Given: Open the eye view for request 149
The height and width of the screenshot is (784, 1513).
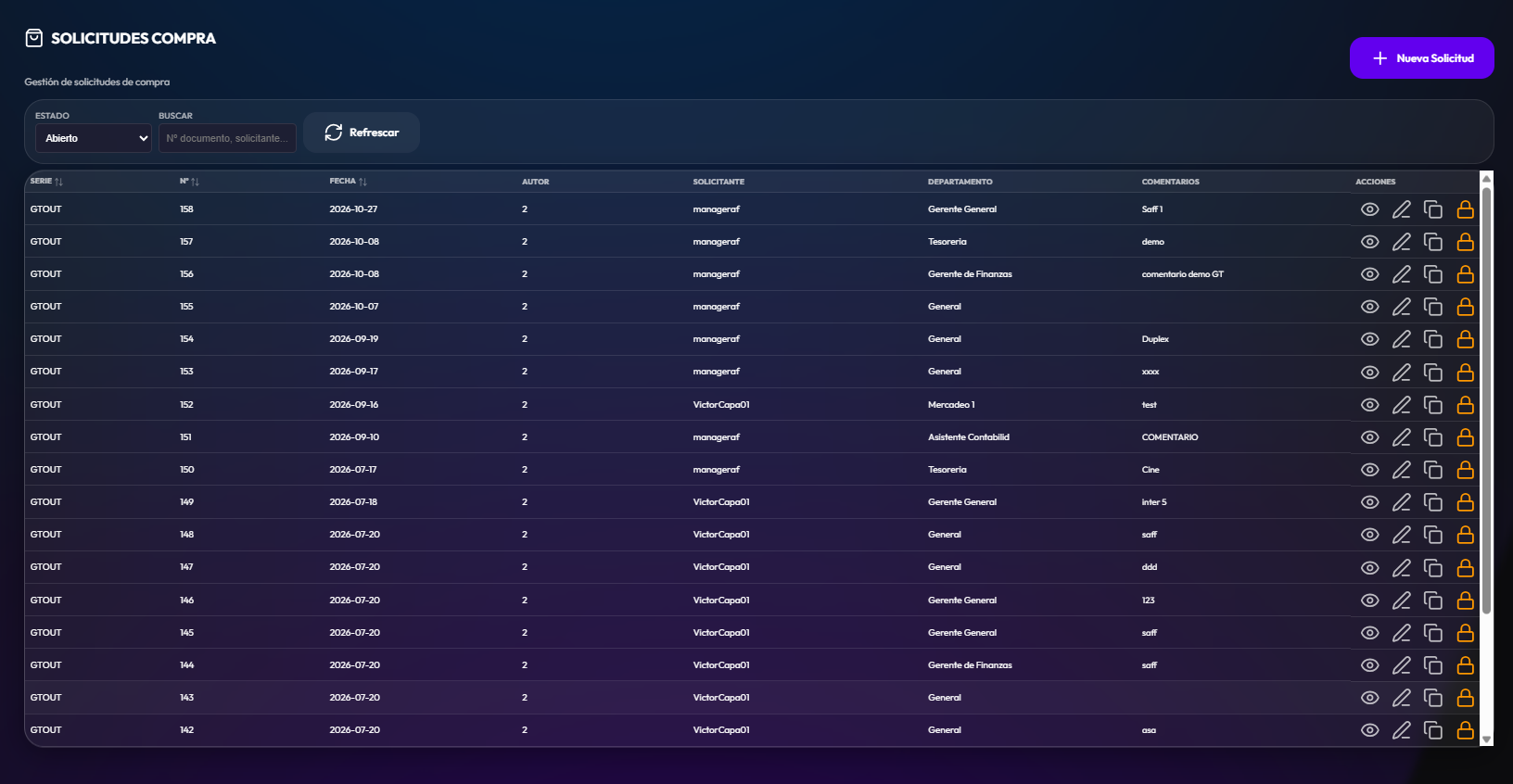Looking at the screenshot, I should coord(1369,502).
